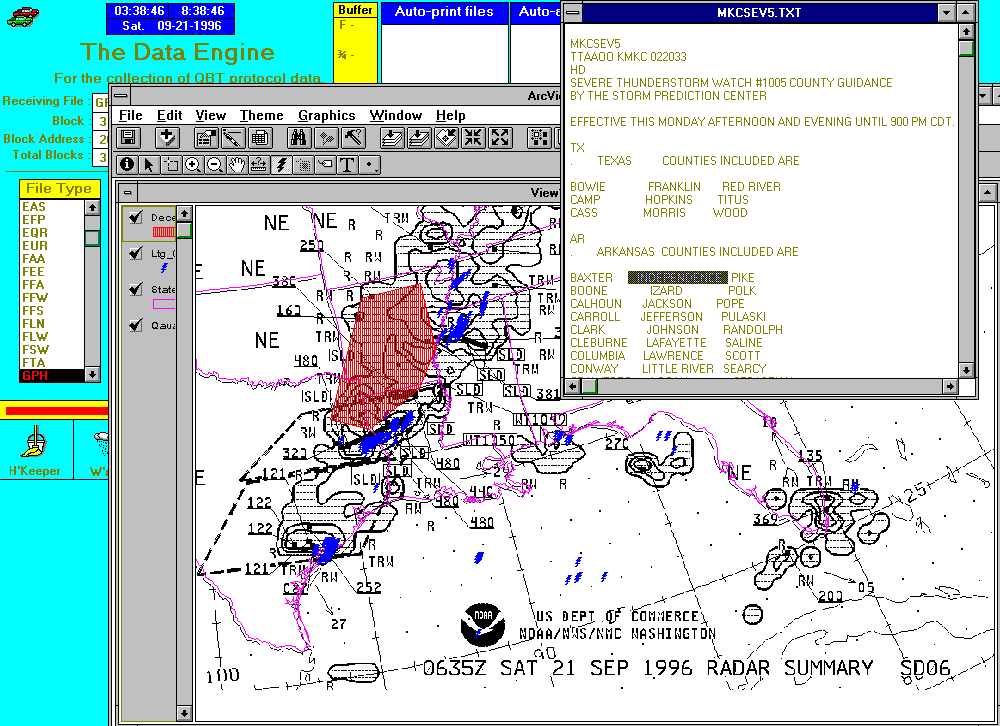This screenshot has width=1000, height=726.
Task: Click the binoculars Find icon
Action: coord(298,138)
